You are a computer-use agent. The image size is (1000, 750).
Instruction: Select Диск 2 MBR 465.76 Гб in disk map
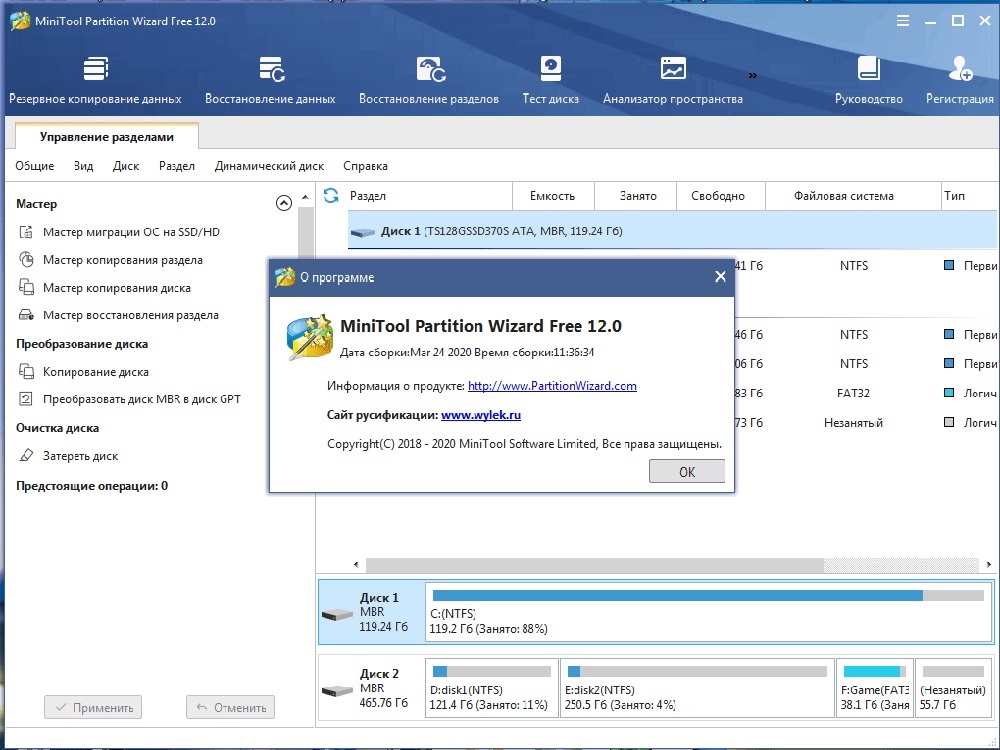(x=372, y=689)
